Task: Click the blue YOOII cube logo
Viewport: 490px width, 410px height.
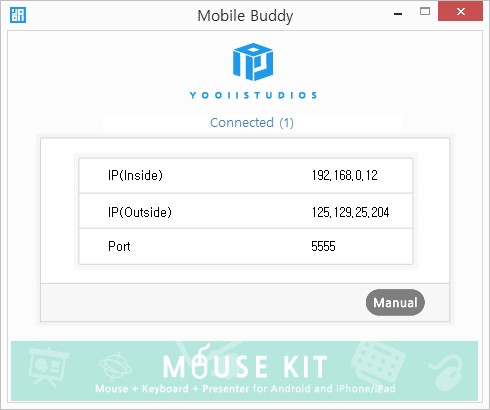Action: (253, 62)
